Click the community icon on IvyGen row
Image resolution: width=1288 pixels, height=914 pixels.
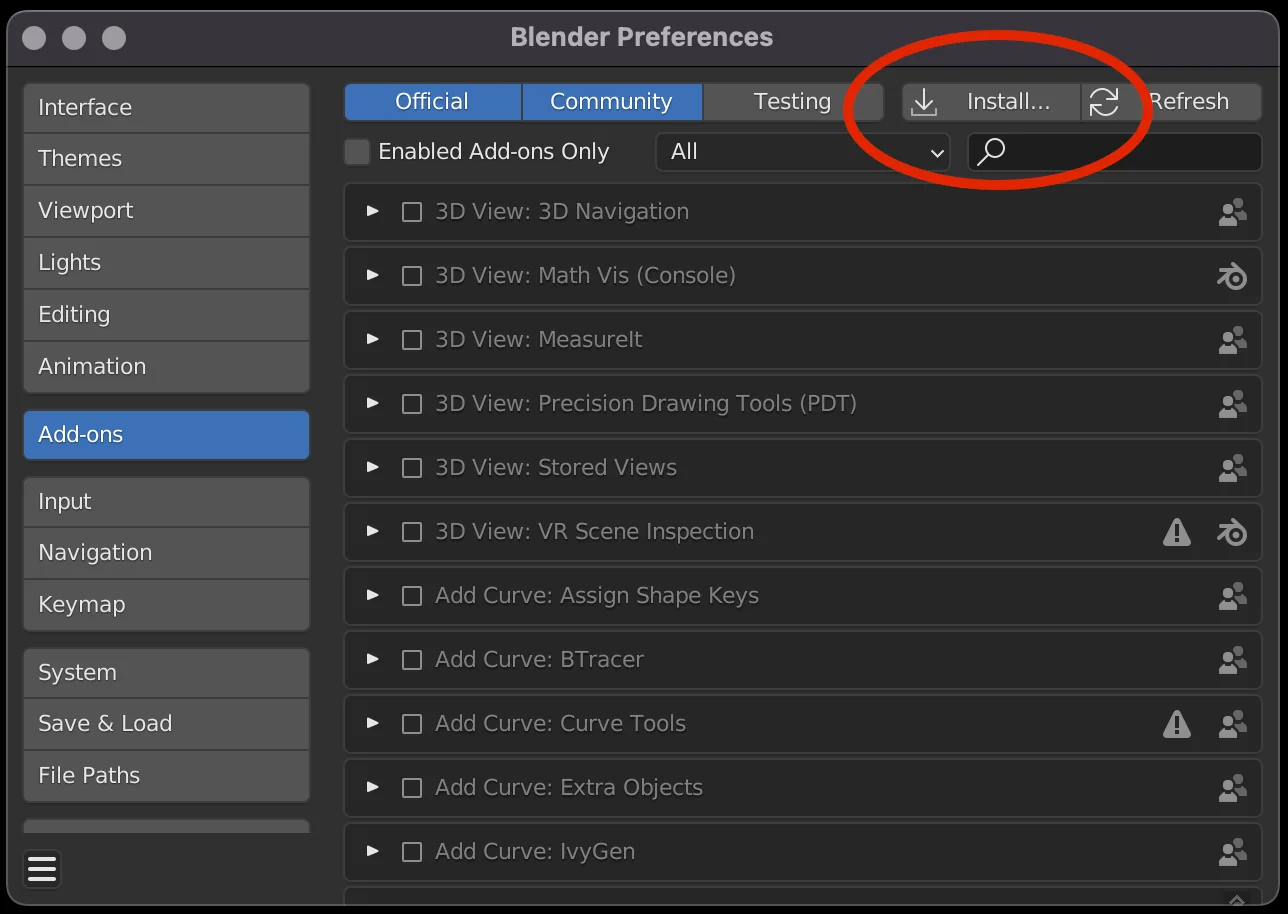1232,852
